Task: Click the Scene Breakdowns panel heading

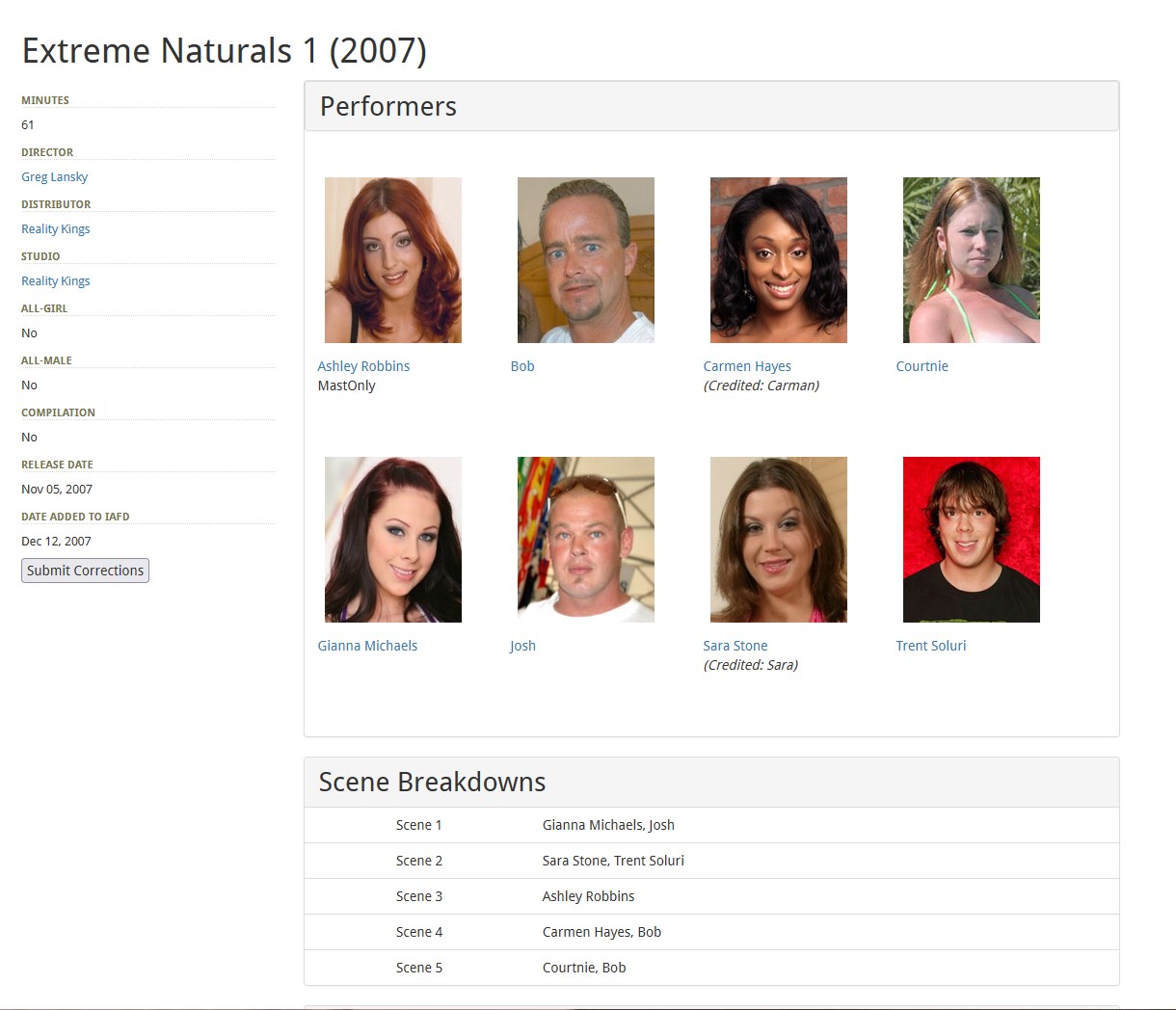Action: 711,782
